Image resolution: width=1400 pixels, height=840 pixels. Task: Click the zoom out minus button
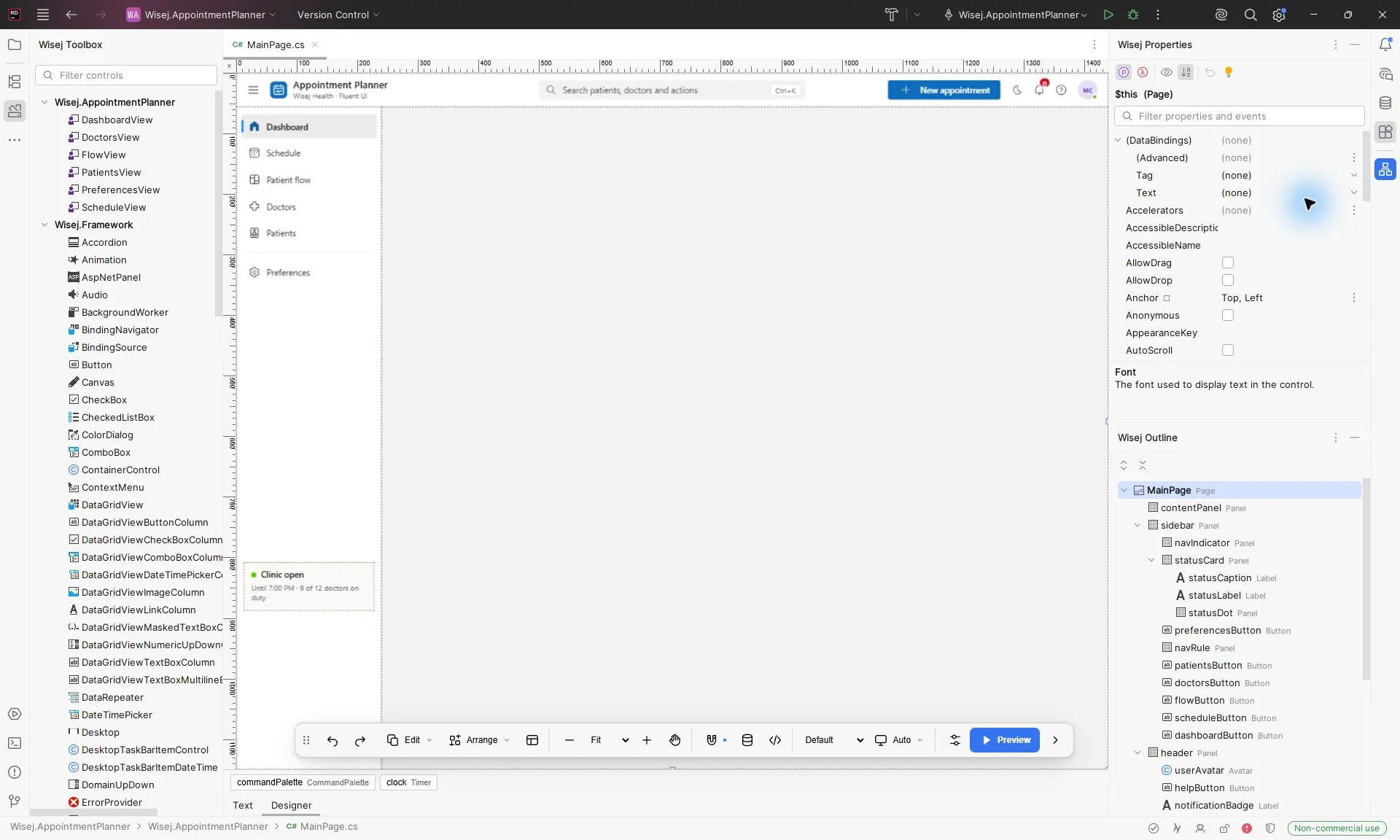click(x=569, y=740)
